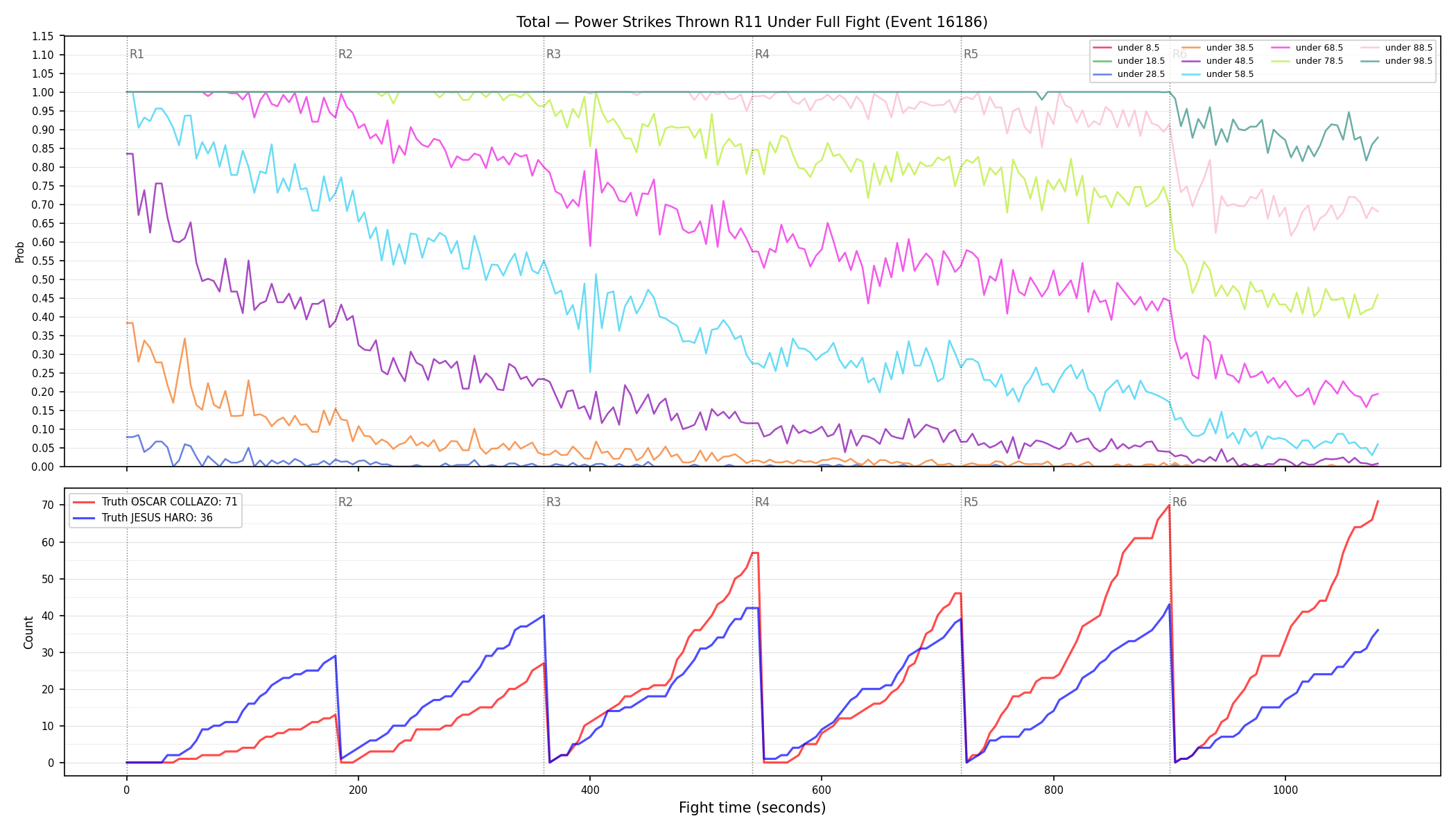Click the 'Prob' y-axis label

coord(20,252)
